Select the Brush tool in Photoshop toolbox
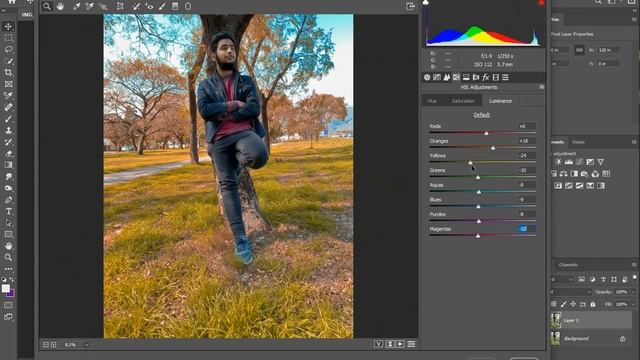The image size is (640, 360). tap(8, 119)
